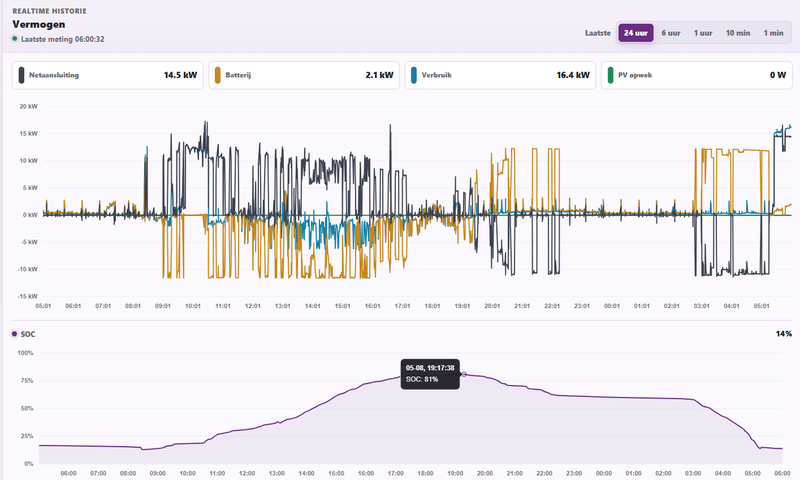Screen dimensions: 800x480
Task: Click the Laatste label before range buttons
Action: (x=598, y=33)
